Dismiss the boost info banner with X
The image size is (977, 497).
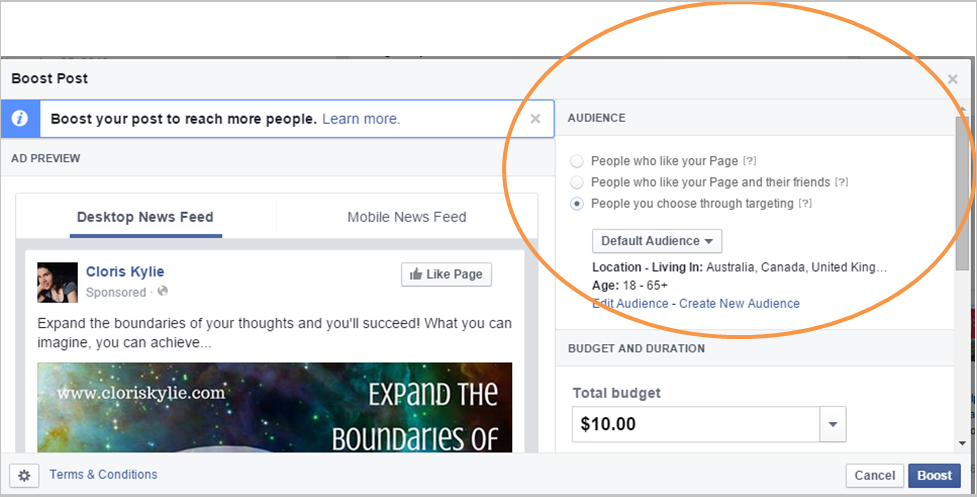[x=535, y=118]
